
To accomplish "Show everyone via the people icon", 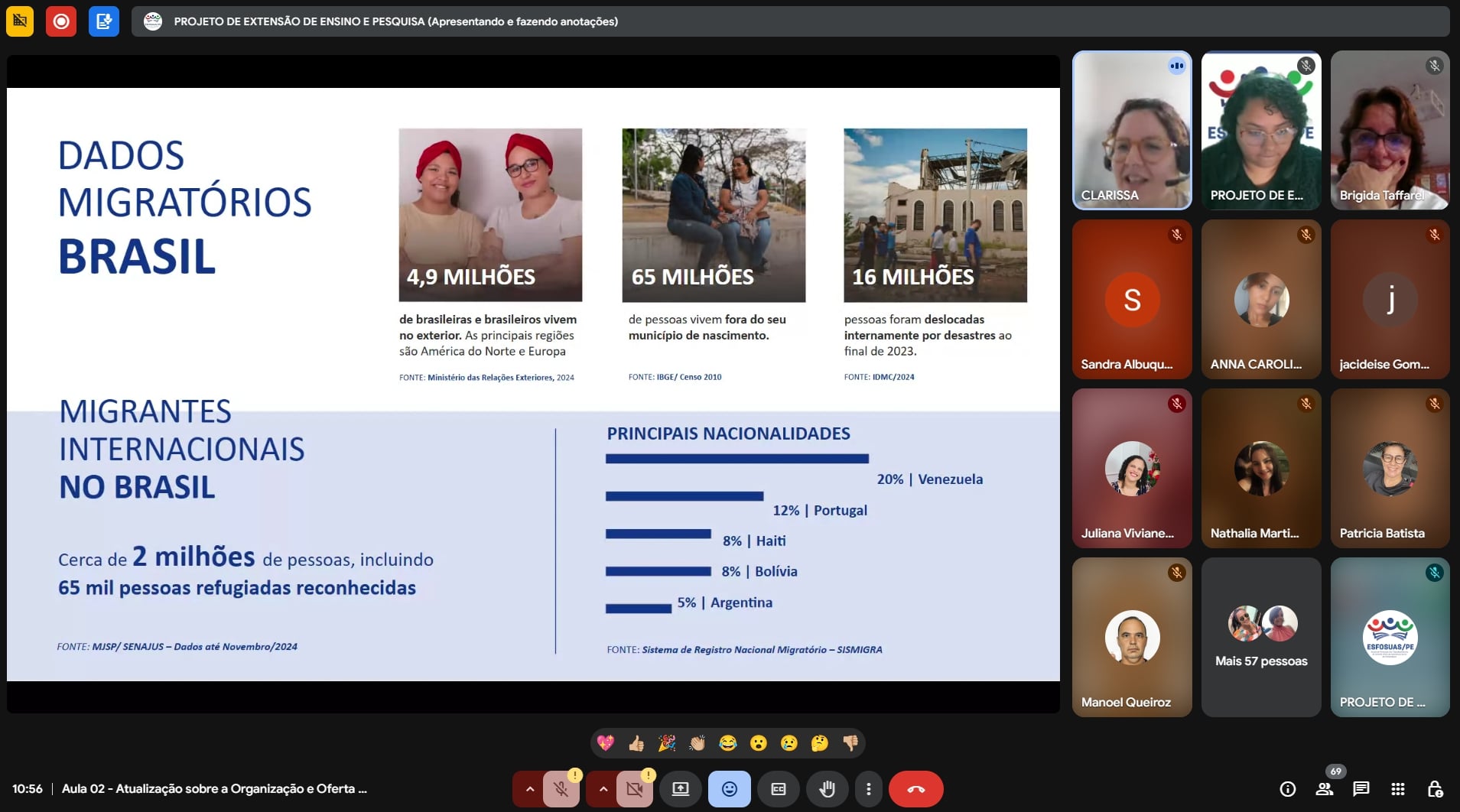I will [1325, 789].
